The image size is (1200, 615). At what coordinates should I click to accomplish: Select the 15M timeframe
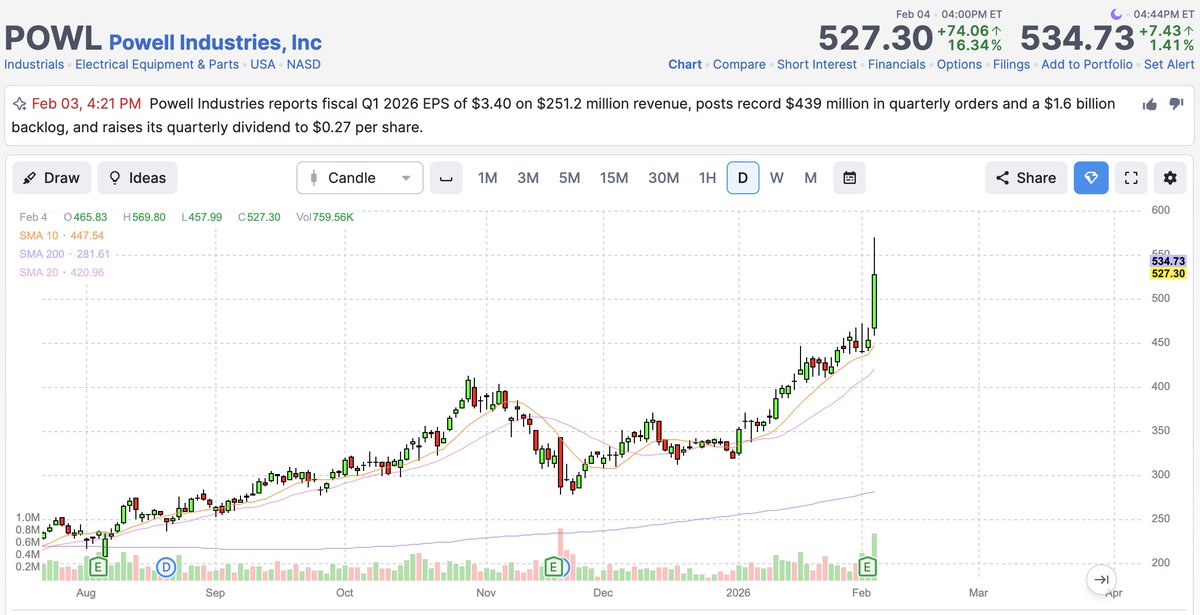coord(614,178)
